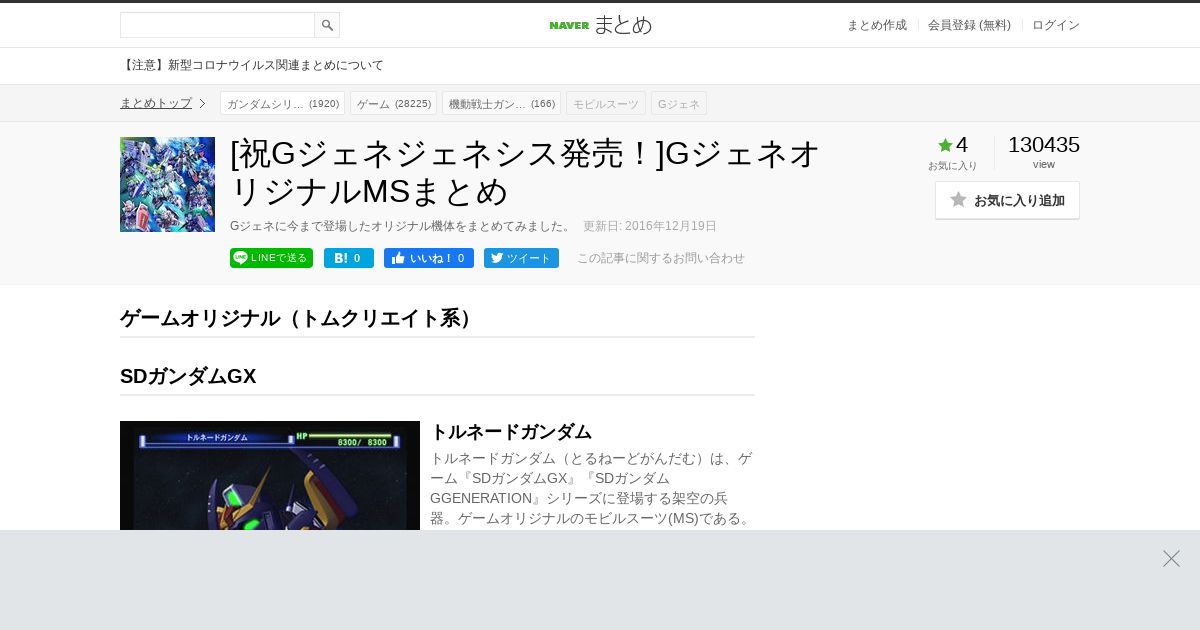1200x630 pixels.
Task: Read the 新型コロナウイルス関連まとめ notice
Action: tap(252, 65)
